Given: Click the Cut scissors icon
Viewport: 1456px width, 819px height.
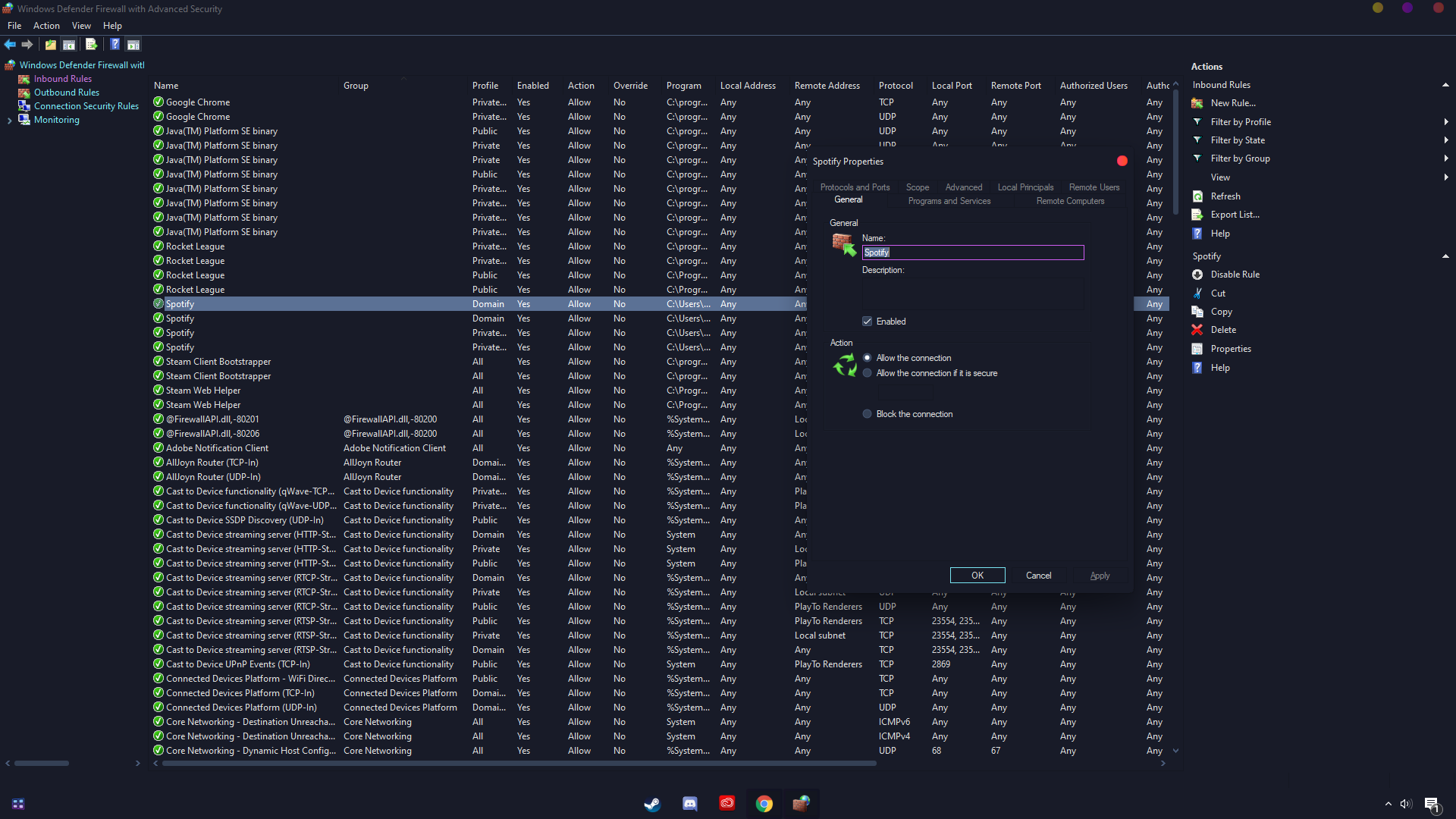Looking at the screenshot, I should point(1197,293).
